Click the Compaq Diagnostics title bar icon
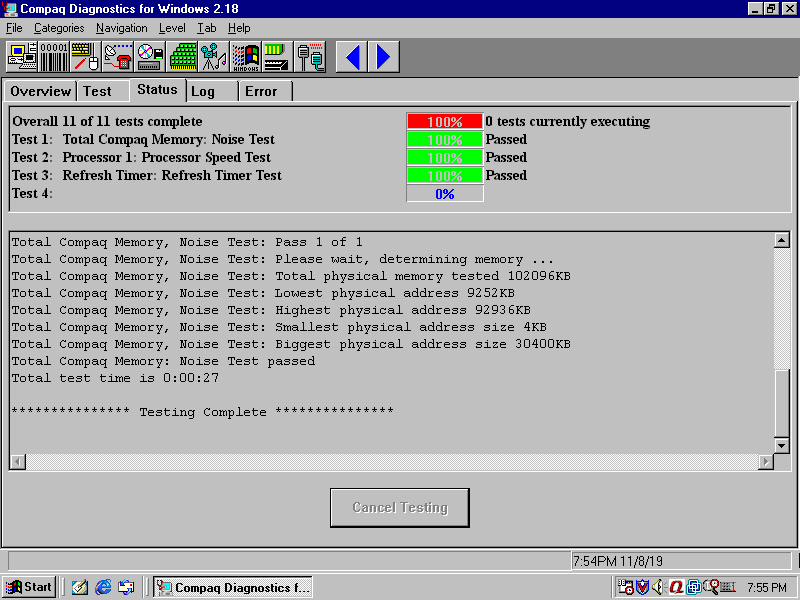Image resolution: width=800 pixels, height=600 pixels. point(10,9)
